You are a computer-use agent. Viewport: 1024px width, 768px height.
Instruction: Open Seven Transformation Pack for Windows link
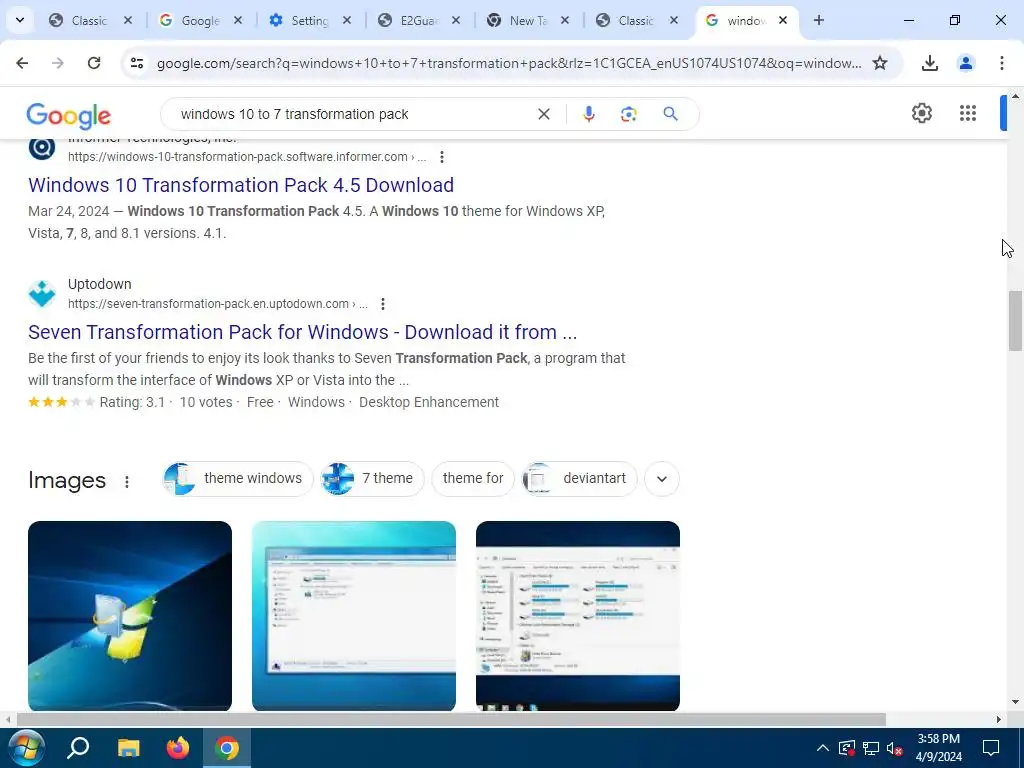coord(302,332)
